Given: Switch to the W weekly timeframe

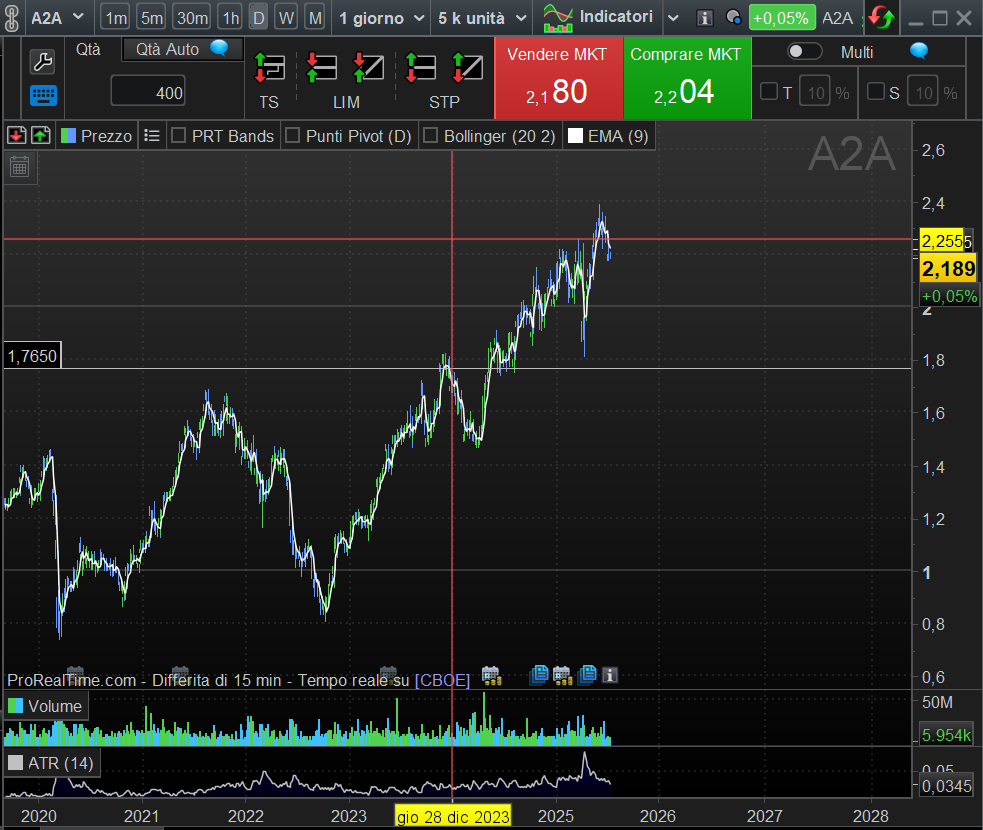Looking at the screenshot, I should pos(286,18).
